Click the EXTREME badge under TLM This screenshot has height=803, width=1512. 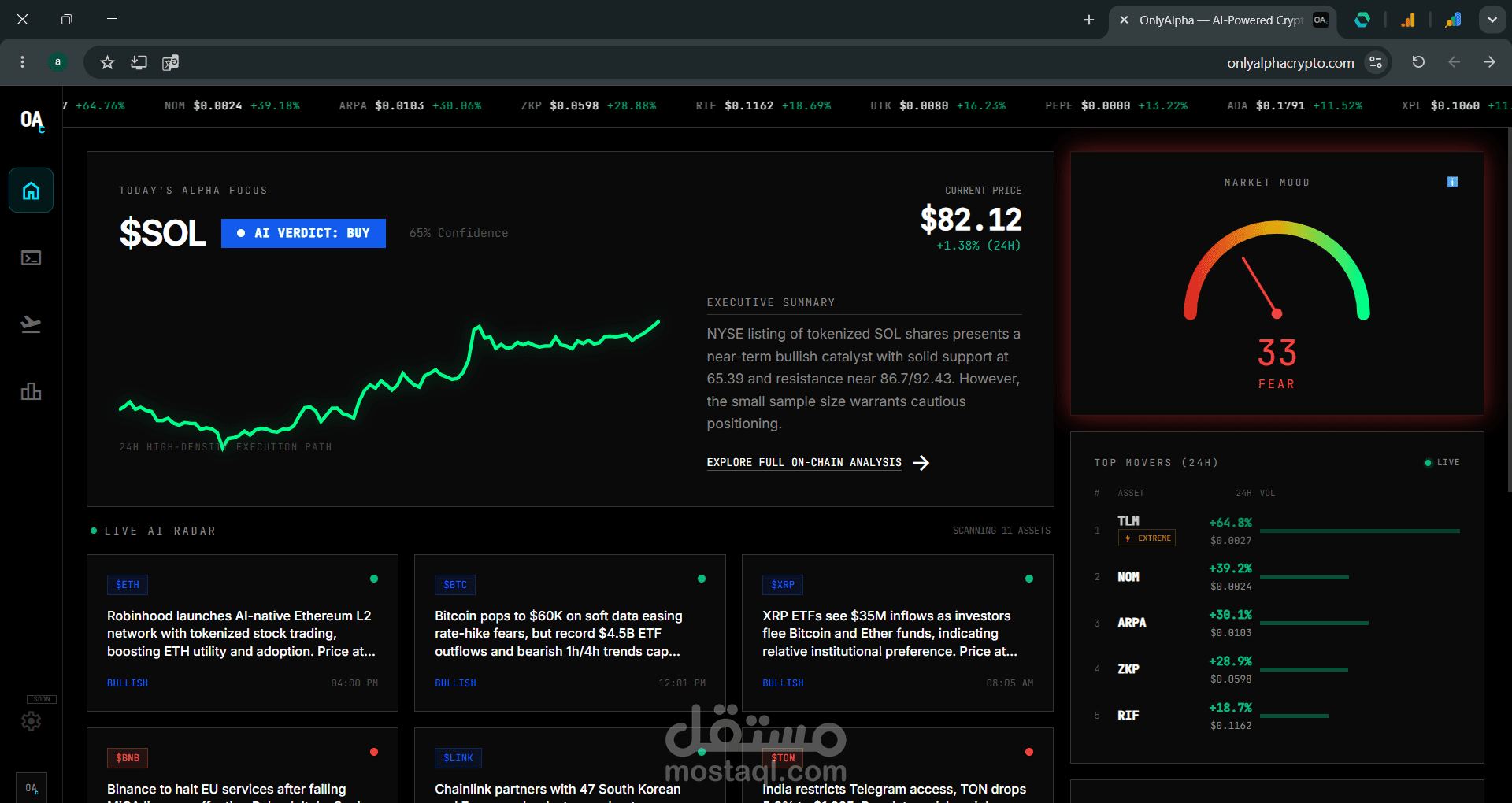1147,538
